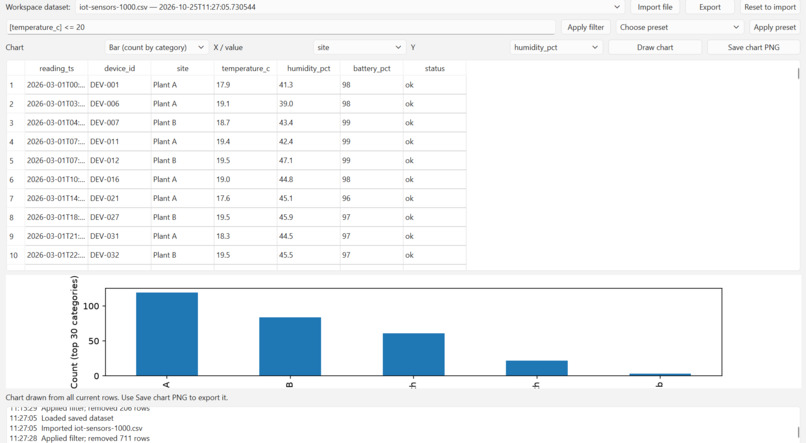Select the DEV-027 cell
This screenshot has width=806, height=443.
[x=119, y=217]
